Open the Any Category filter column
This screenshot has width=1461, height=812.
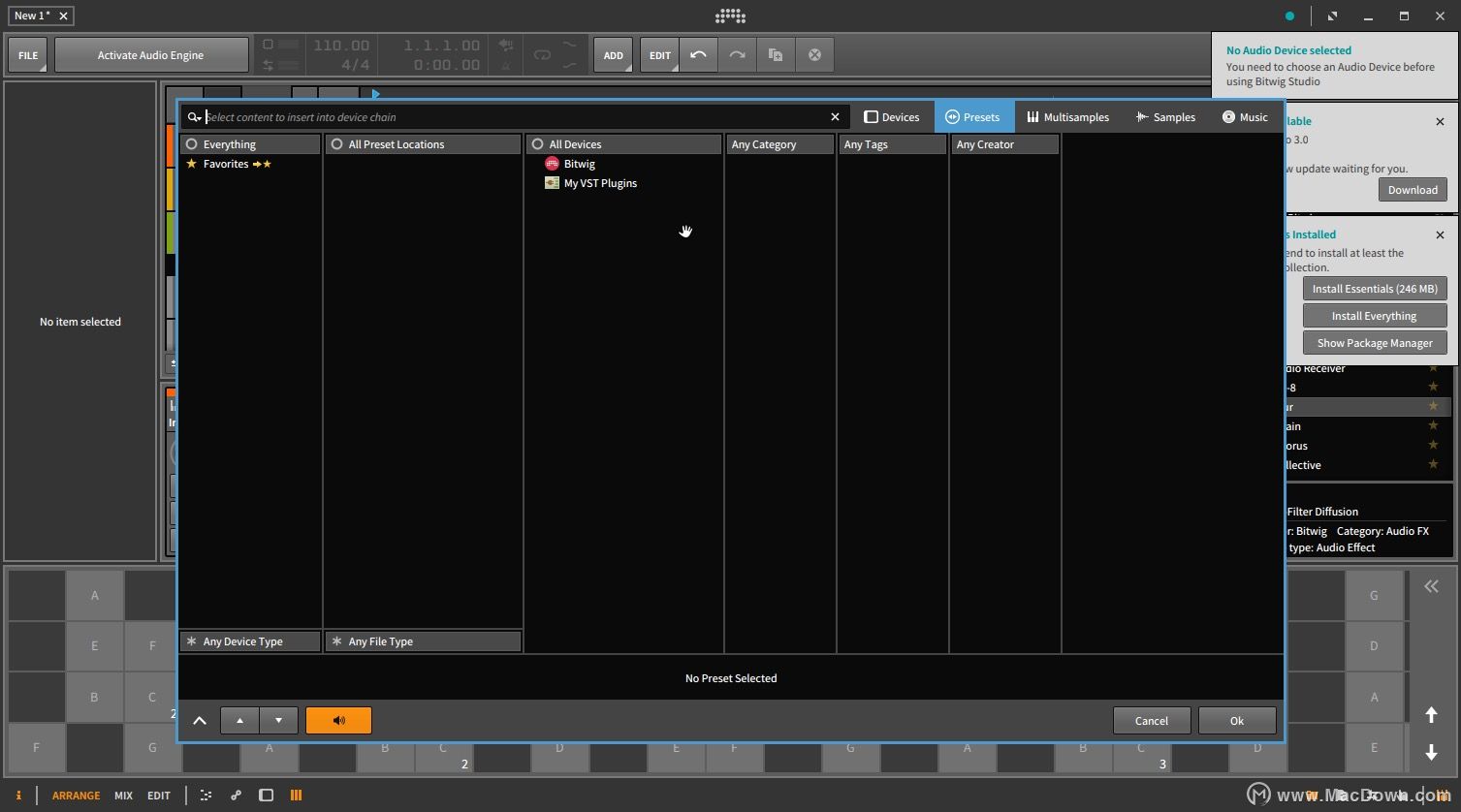pos(779,144)
